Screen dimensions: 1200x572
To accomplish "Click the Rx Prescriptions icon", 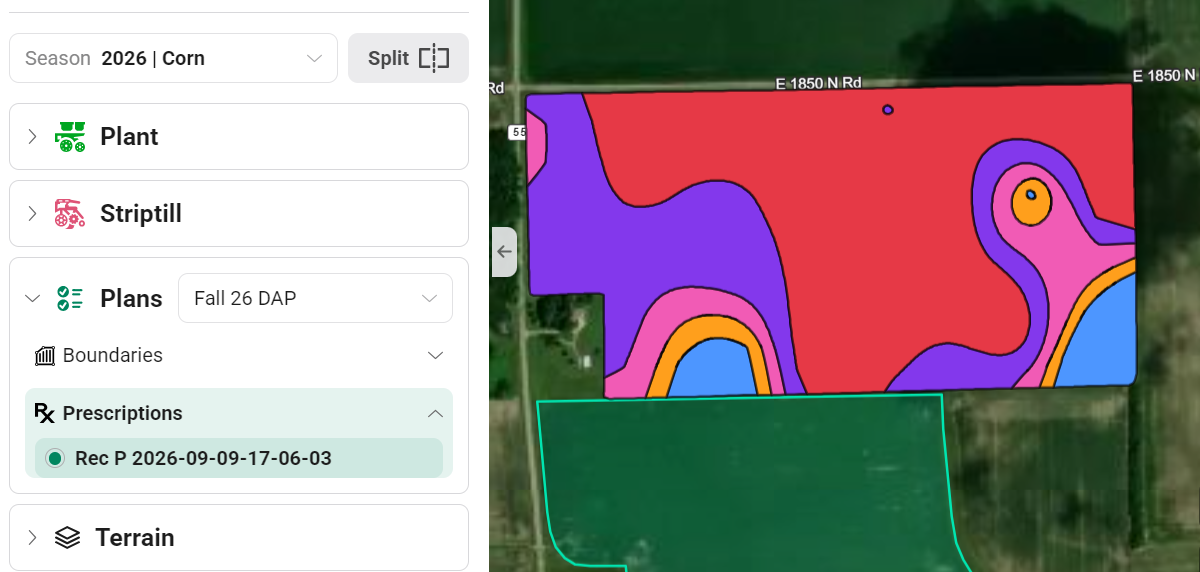I will click(44, 413).
